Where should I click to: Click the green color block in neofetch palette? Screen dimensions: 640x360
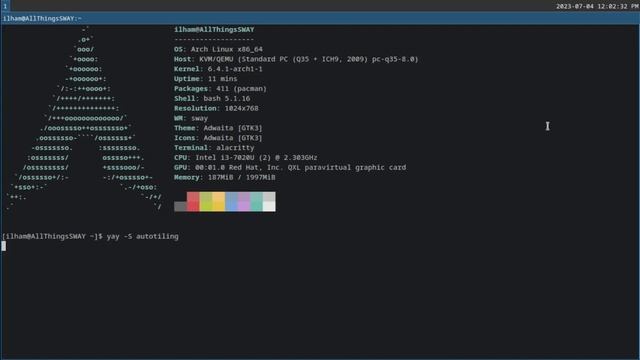tap(206, 202)
